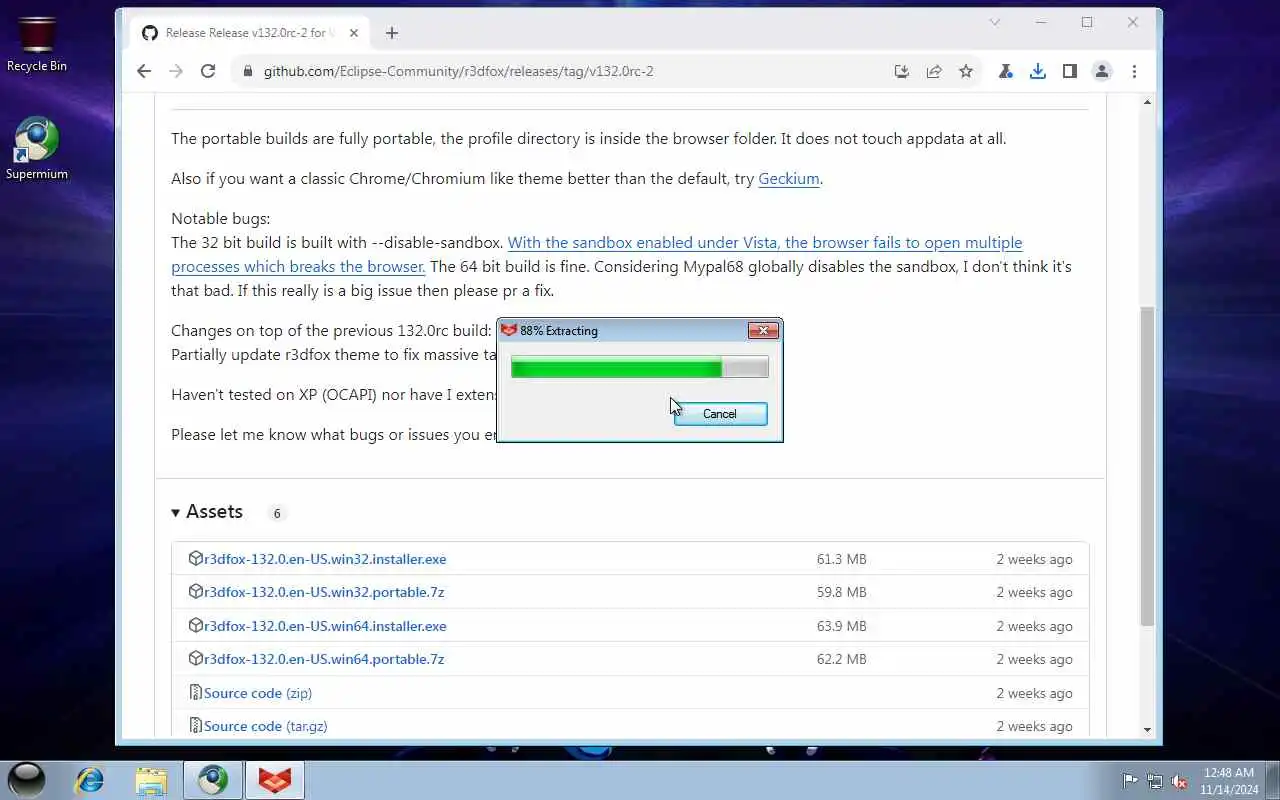Open the browser downloads panel
Viewport: 1280px width, 800px height.
coord(1038,71)
